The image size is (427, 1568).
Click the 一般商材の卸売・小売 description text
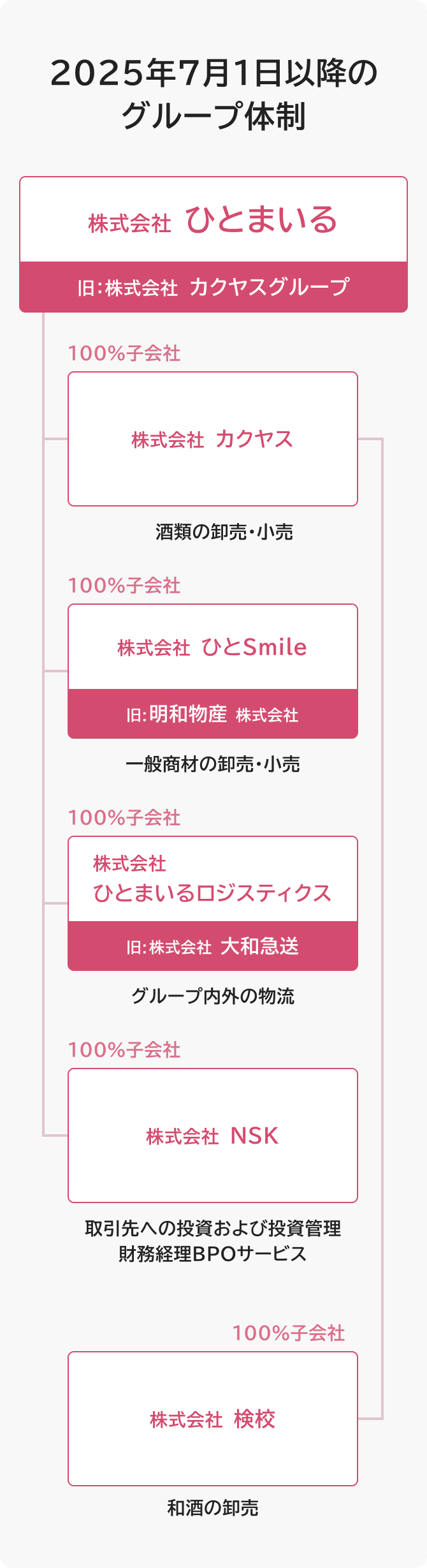pyautogui.click(x=213, y=764)
